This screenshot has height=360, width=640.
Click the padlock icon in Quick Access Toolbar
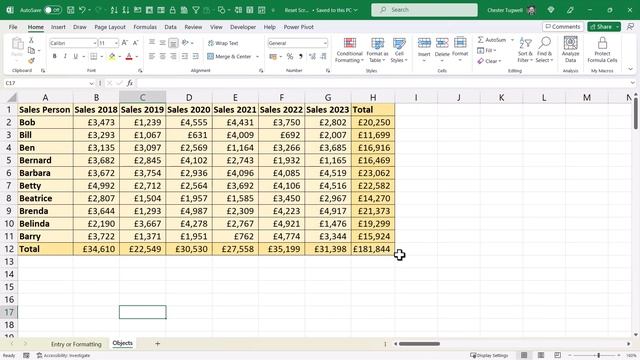point(173,10)
